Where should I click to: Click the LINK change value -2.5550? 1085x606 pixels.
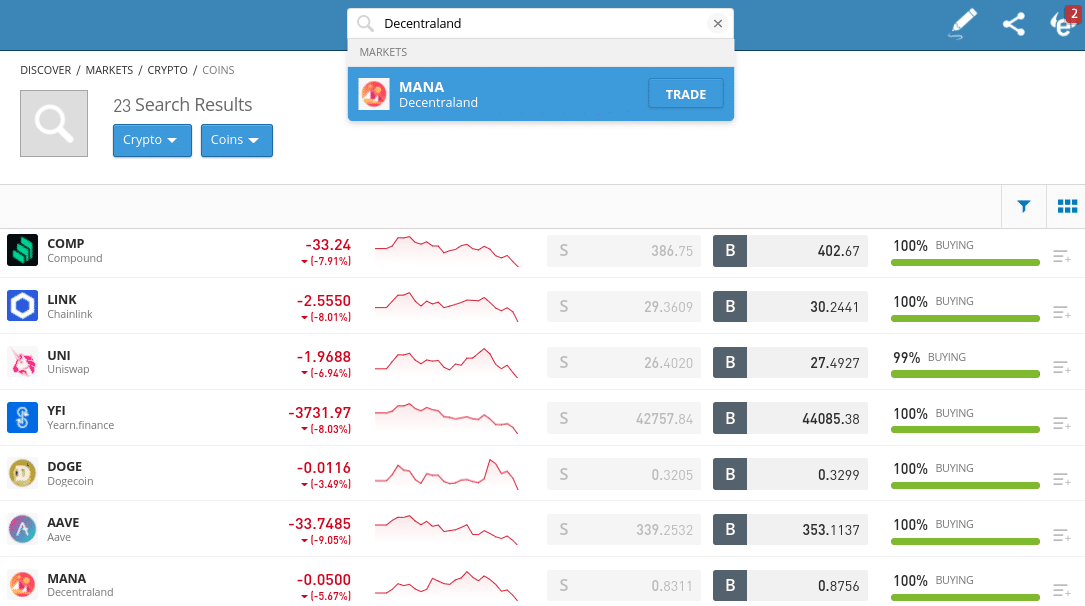(x=324, y=301)
